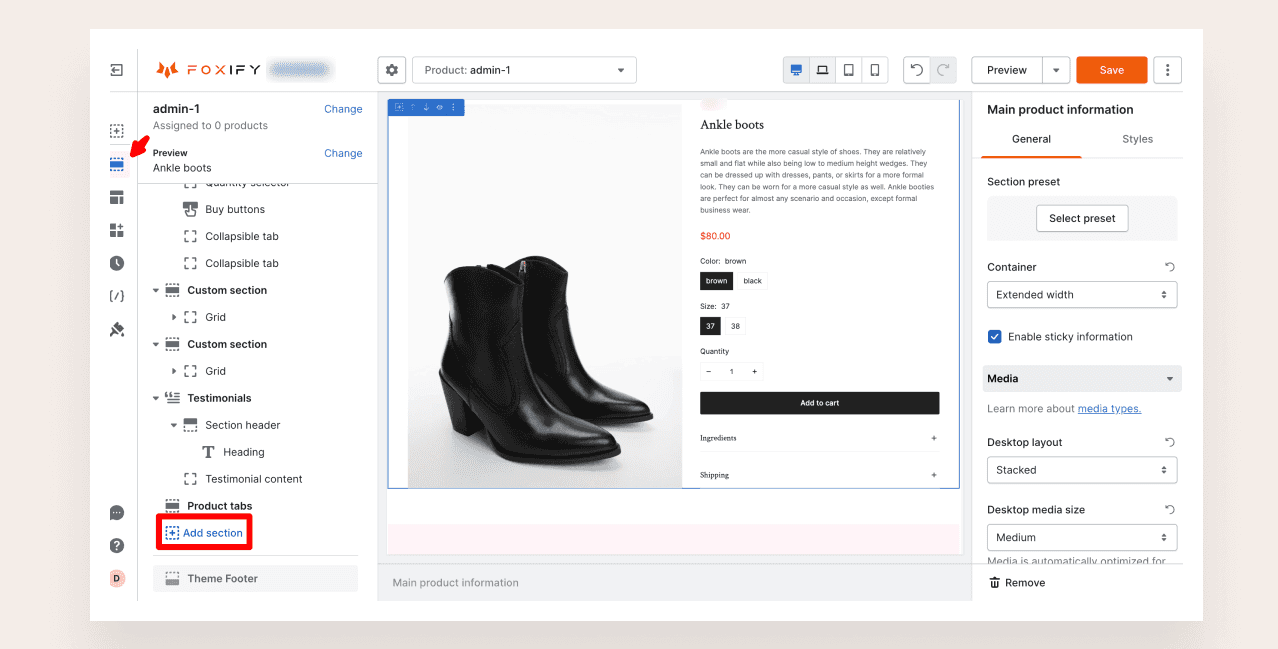Toggle Enable sticky information checkbox
Image resolution: width=1278 pixels, height=649 pixels.
click(x=995, y=337)
